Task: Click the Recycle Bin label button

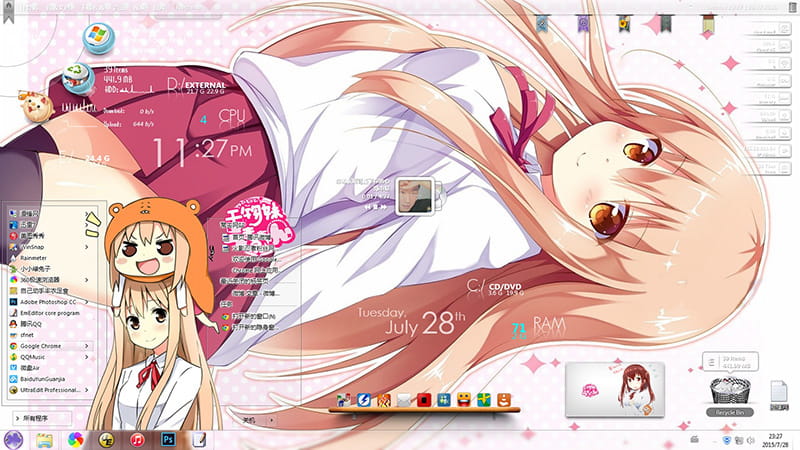Action: pos(730,412)
